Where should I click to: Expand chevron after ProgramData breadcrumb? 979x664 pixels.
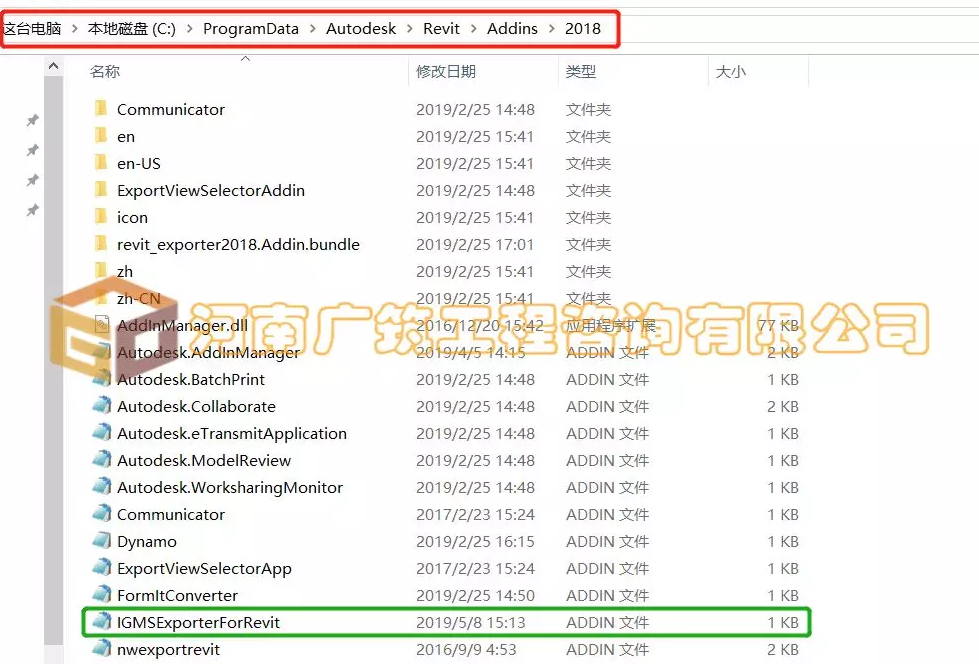tap(312, 29)
